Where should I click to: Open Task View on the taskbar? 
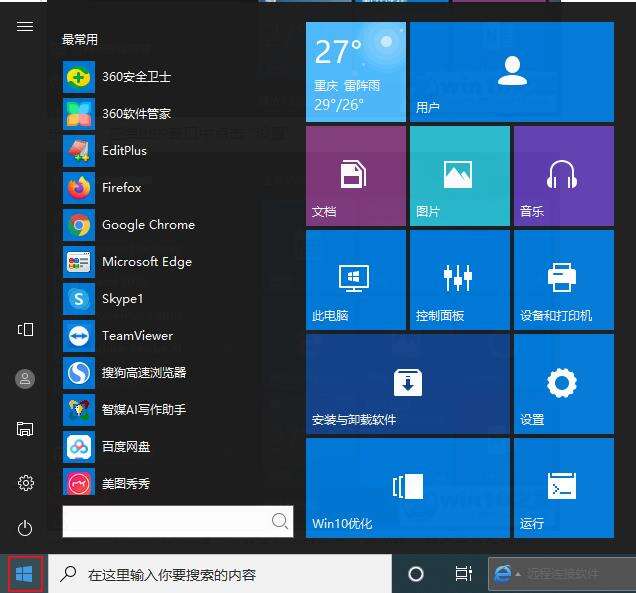tap(463, 574)
